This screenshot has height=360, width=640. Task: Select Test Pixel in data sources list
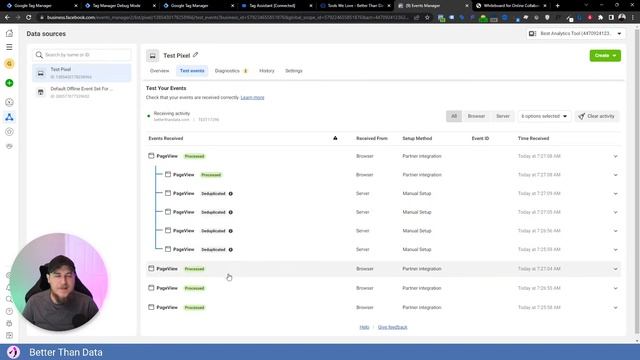82,73
